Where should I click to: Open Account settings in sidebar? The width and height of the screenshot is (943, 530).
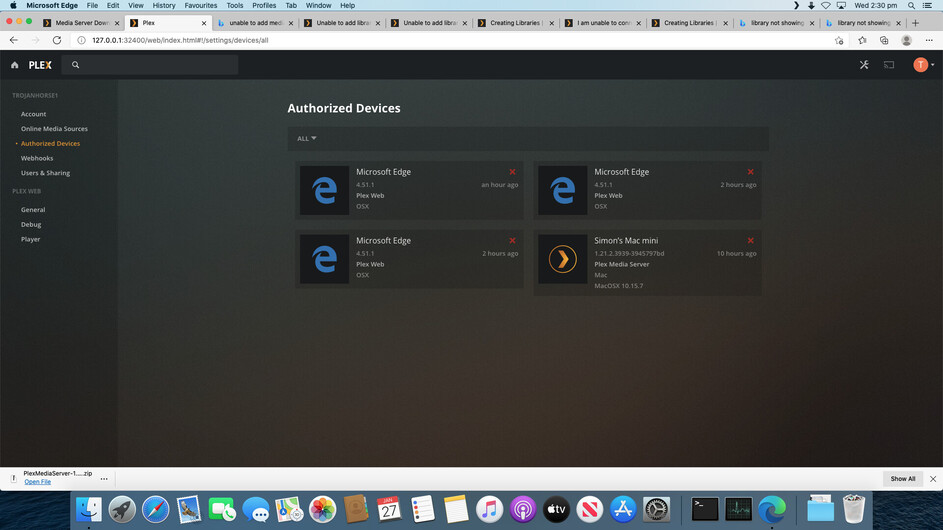click(34, 114)
